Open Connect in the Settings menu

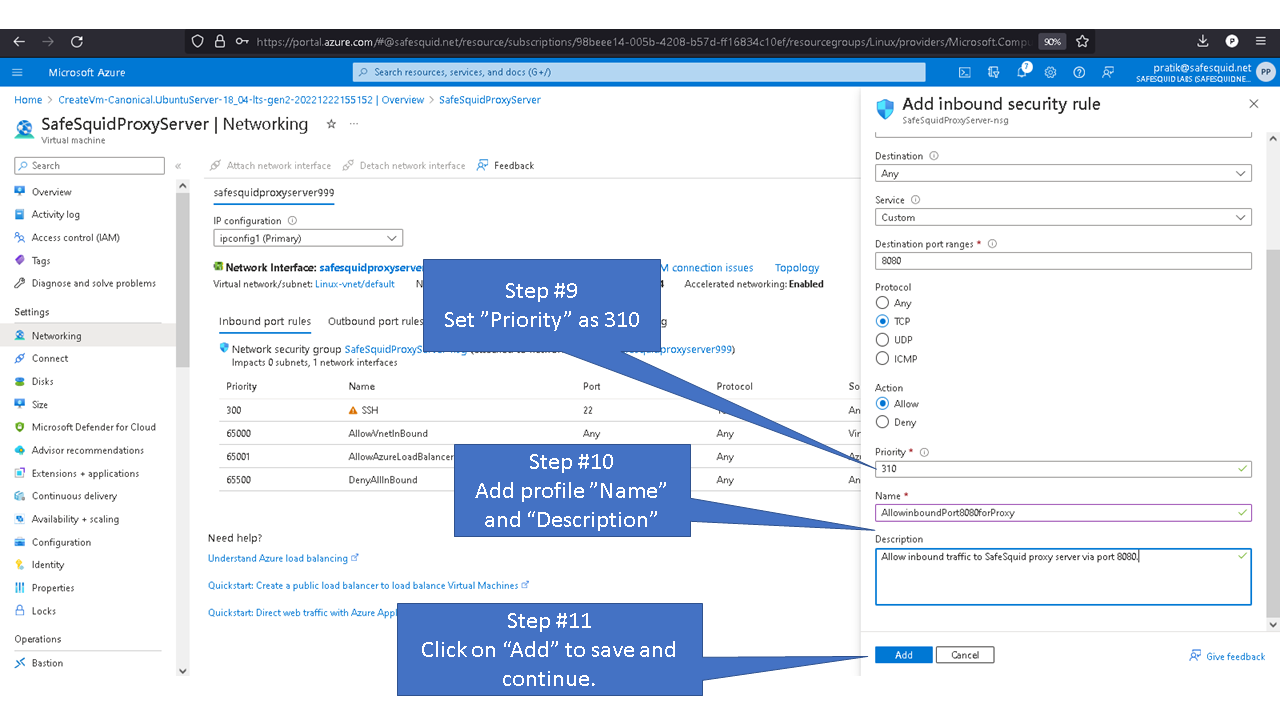click(x=49, y=358)
